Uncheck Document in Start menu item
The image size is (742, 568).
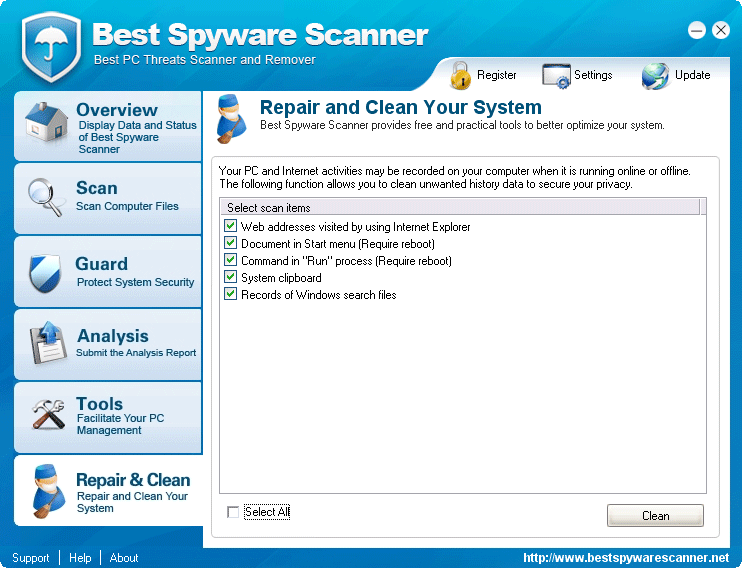230,243
